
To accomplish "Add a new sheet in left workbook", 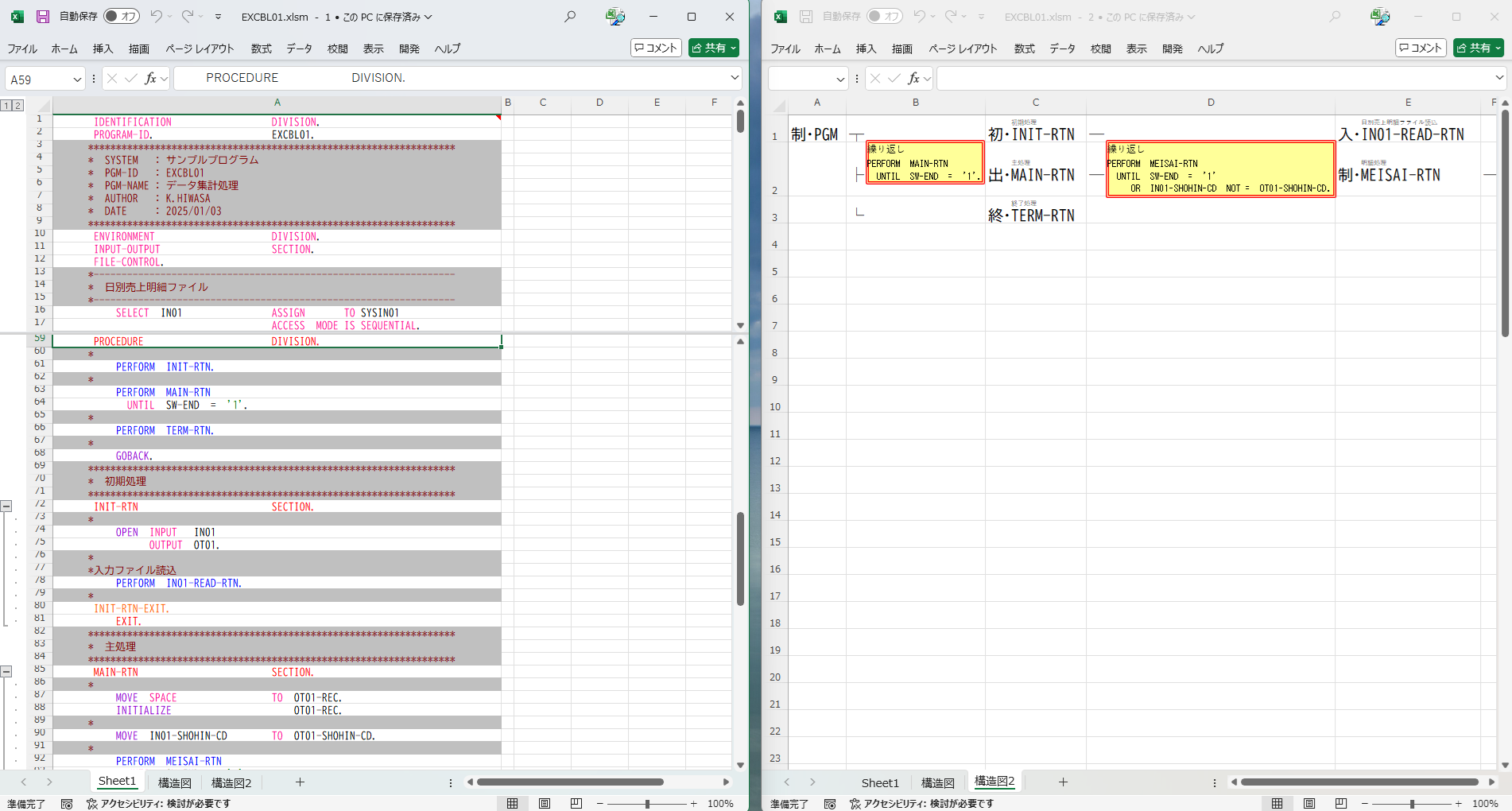I will click(x=300, y=782).
